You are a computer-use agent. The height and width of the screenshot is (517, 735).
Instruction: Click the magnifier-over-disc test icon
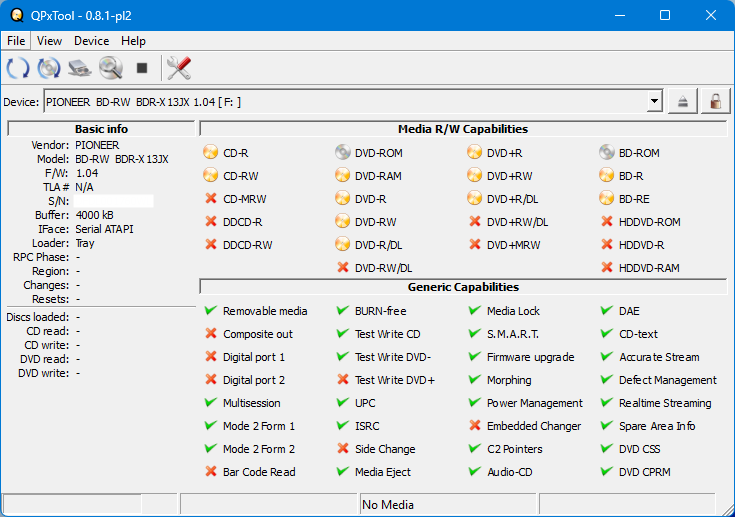point(110,68)
